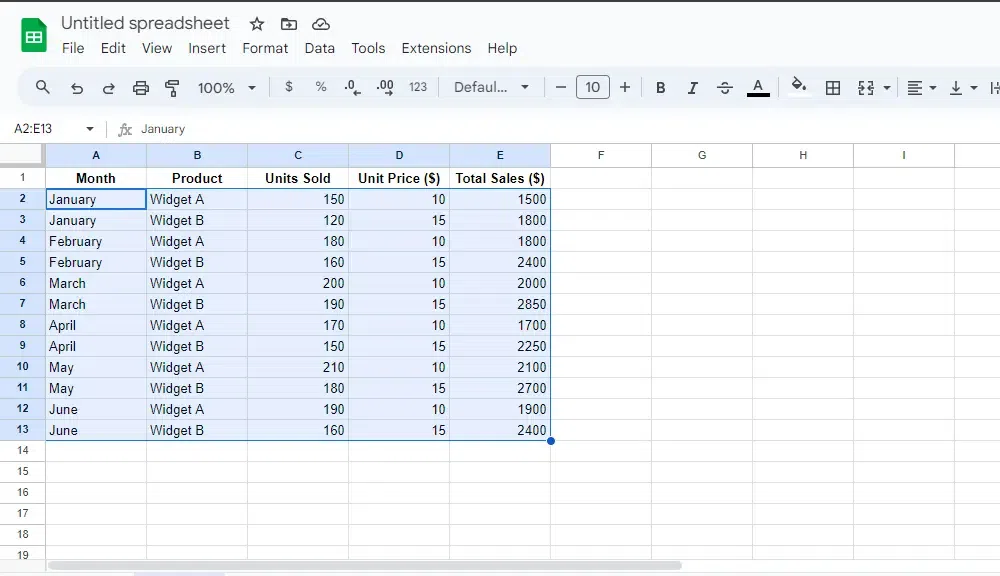Open the Insert menu
Image resolution: width=1000 pixels, height=576 pixels.
click(207, 48)
